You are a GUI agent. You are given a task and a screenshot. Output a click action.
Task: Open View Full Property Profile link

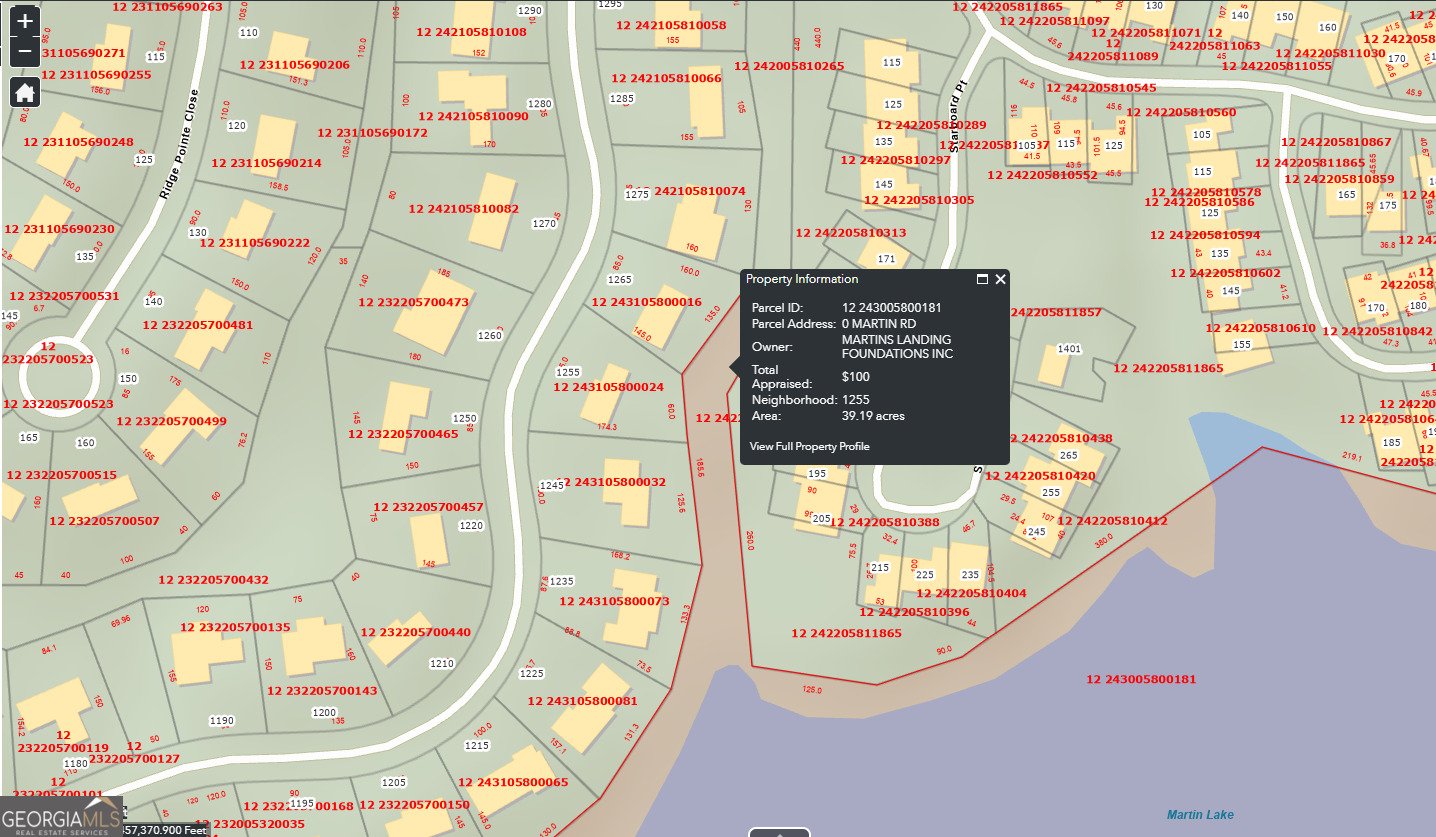tap(809, 446)
